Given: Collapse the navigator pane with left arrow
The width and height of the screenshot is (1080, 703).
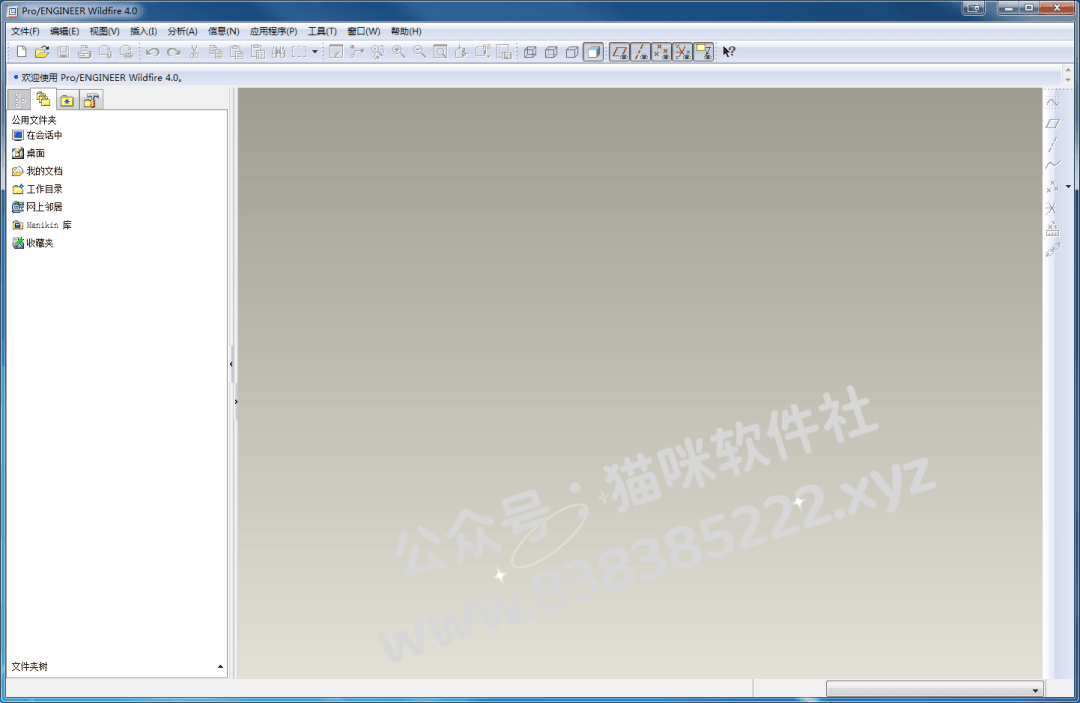Looking at the screenshot, I should [x=231, y=364].
